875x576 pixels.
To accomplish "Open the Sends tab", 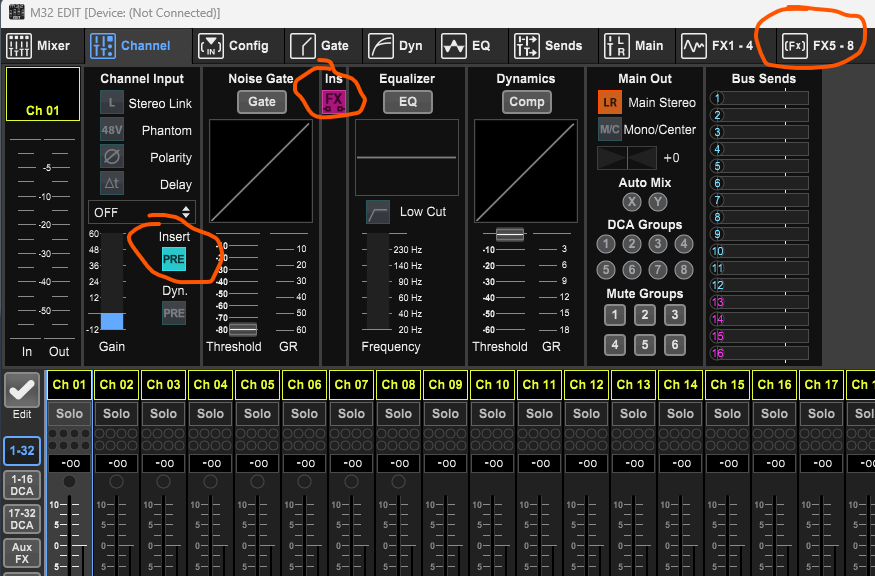I will pyautogui.click(x=548, y=45).
